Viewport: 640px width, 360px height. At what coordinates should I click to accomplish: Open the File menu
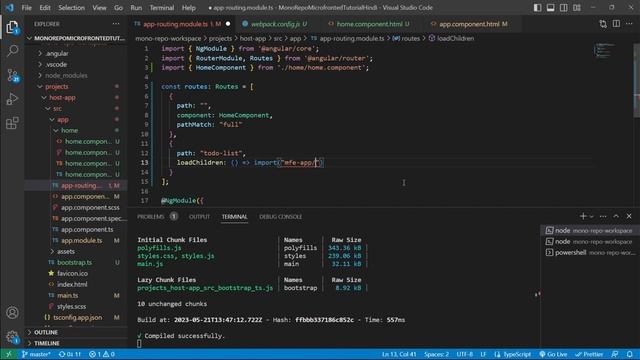click(x=27, y=7)
